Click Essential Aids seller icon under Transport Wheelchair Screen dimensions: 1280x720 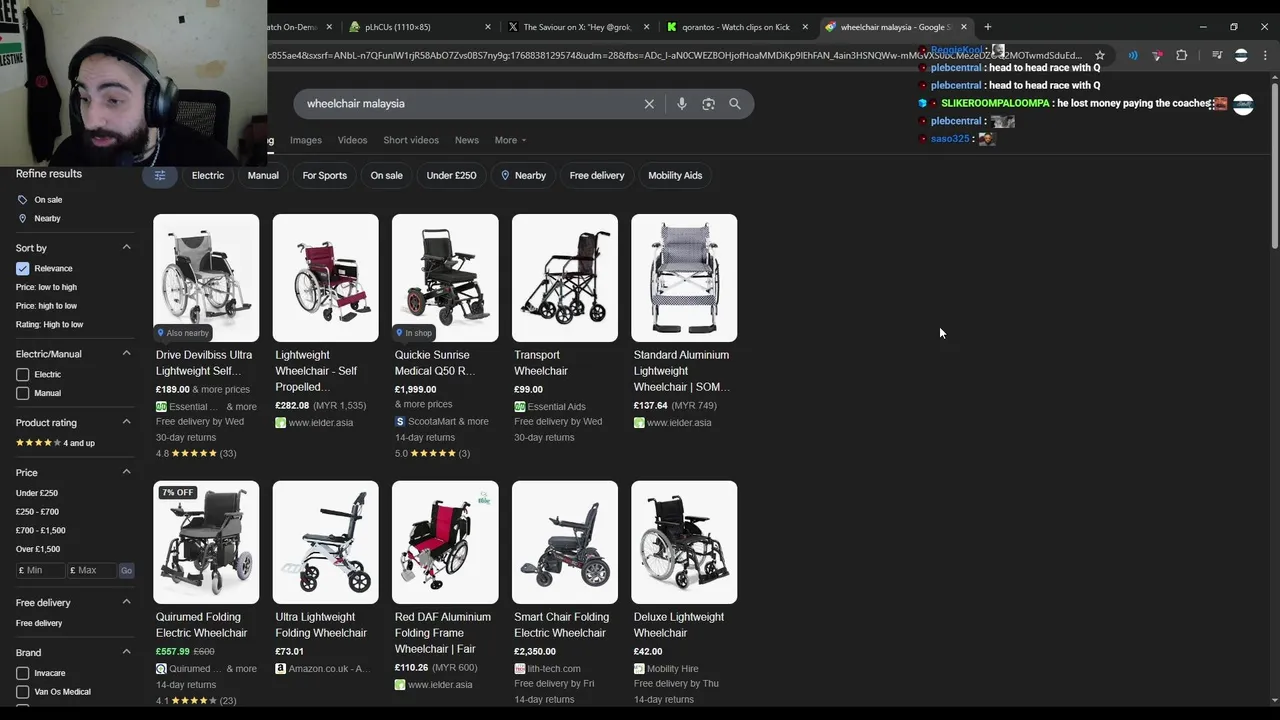(x=520, y=407)
